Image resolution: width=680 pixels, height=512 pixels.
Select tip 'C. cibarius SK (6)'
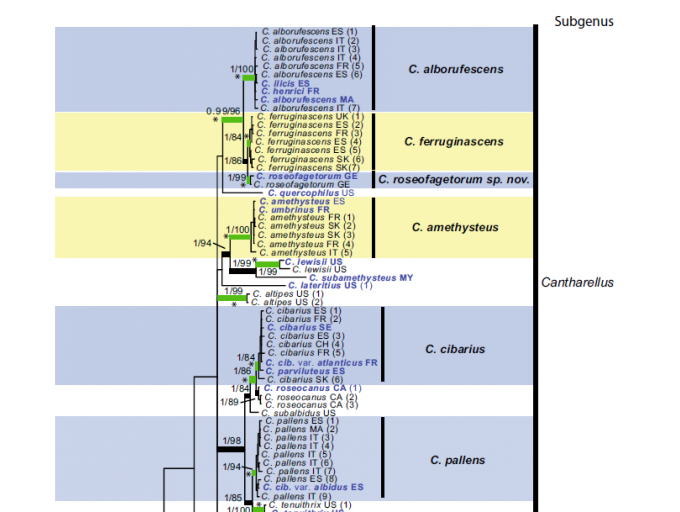click(305, 380)
